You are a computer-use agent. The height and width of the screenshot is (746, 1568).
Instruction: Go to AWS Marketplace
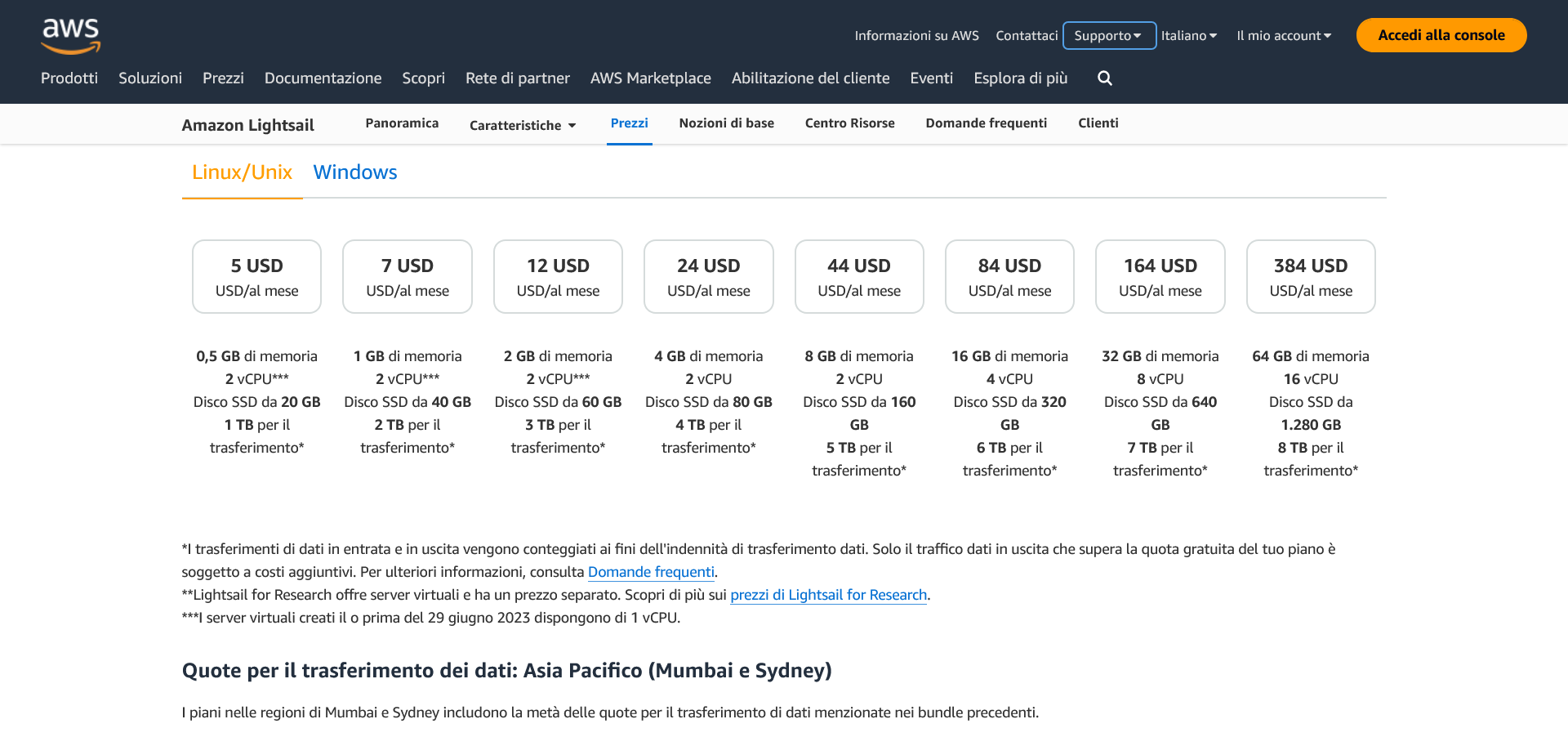(x=651, y=78)
